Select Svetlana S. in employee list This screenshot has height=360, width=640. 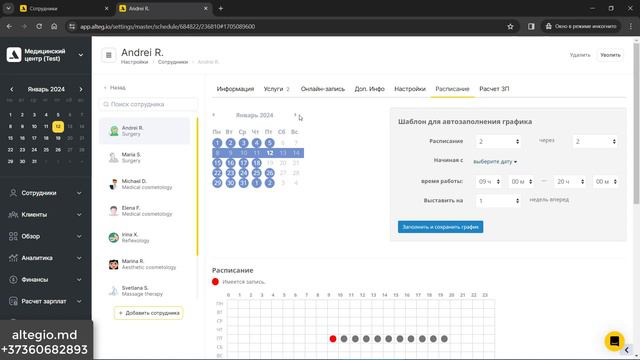144,291
